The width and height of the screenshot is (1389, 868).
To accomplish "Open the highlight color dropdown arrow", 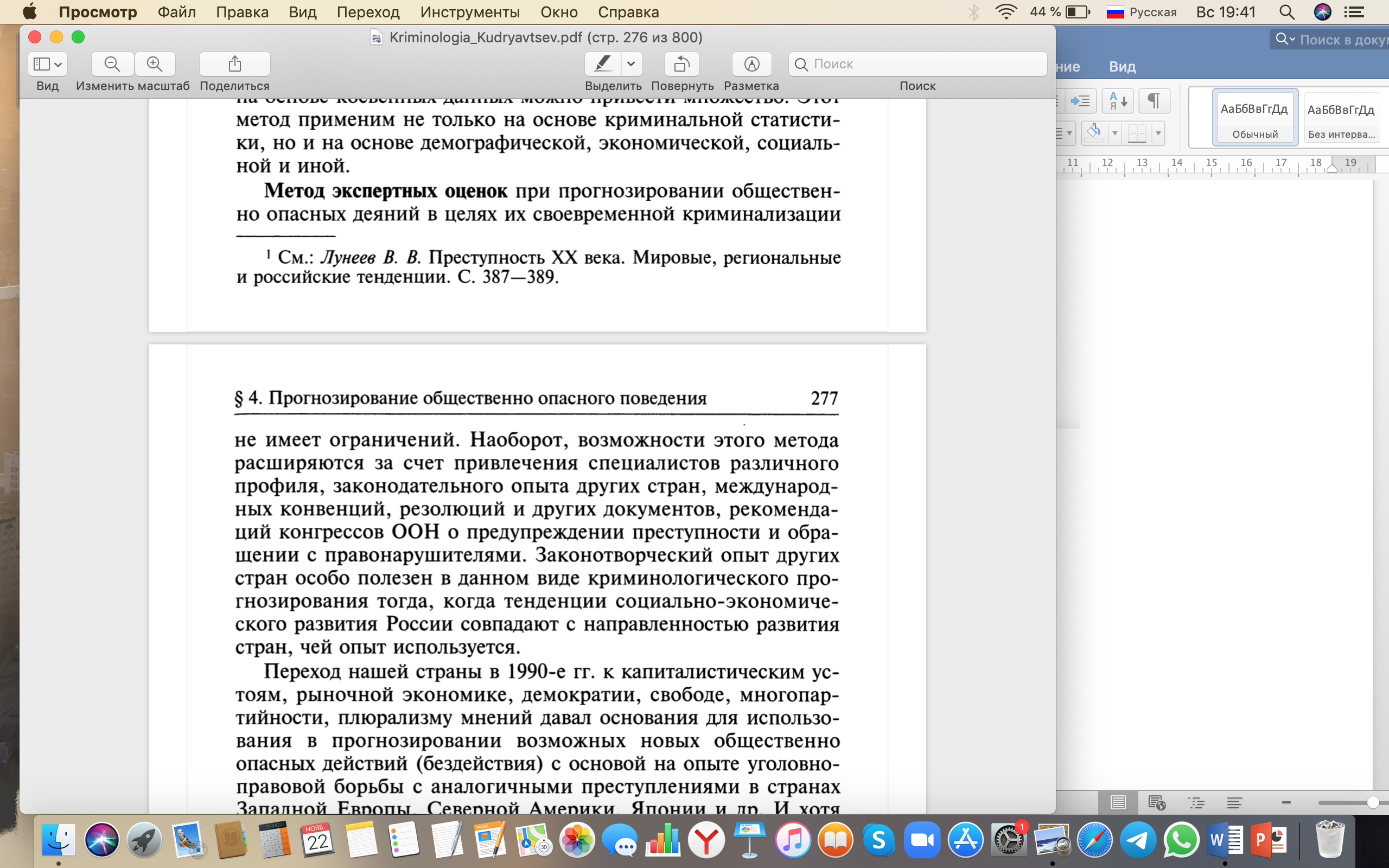I will coord(632,63).
